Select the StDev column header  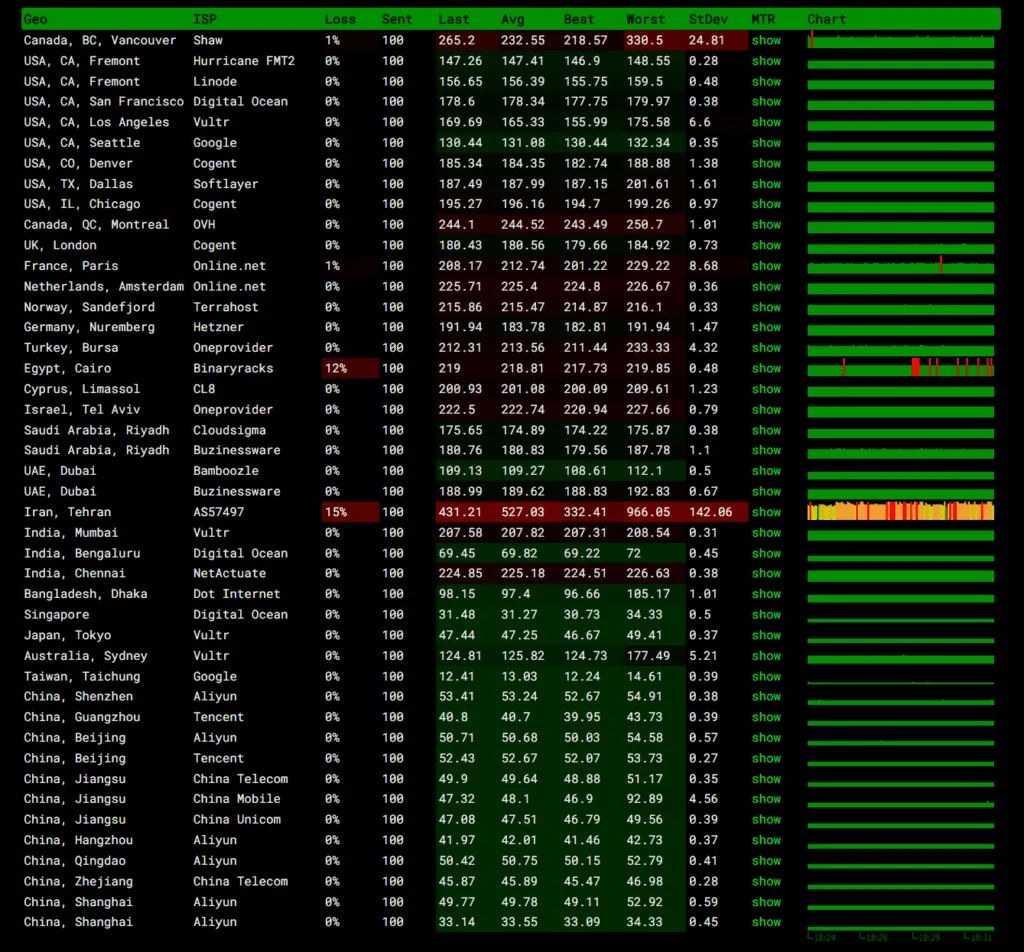click(x=708, y=20)
